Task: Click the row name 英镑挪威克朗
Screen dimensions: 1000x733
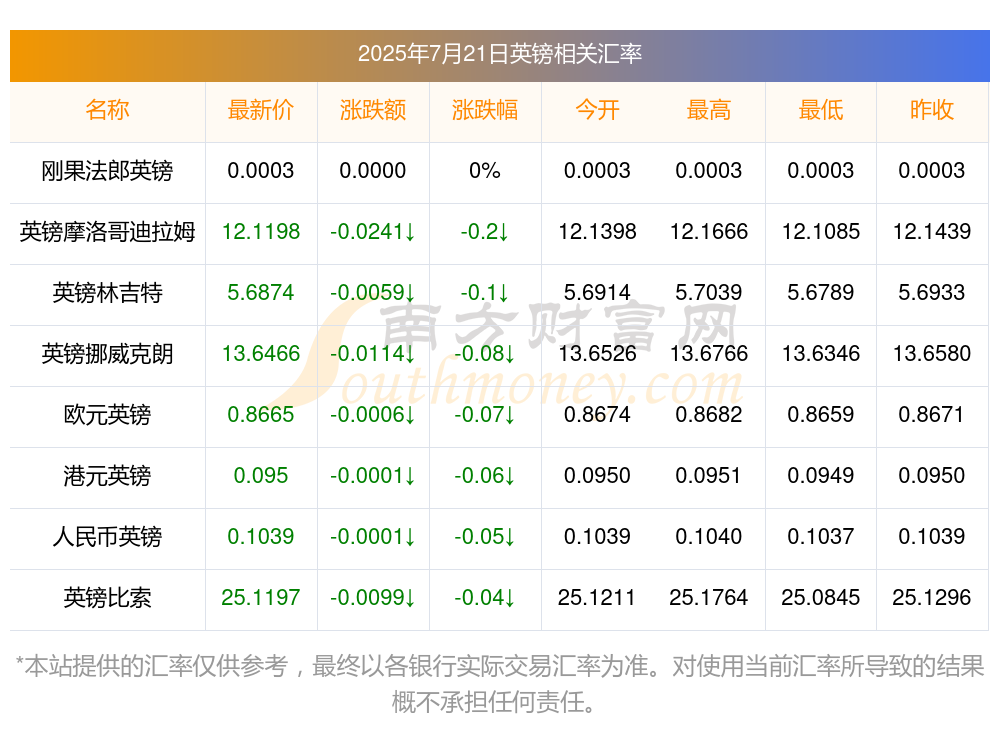Action: (107, 353)
